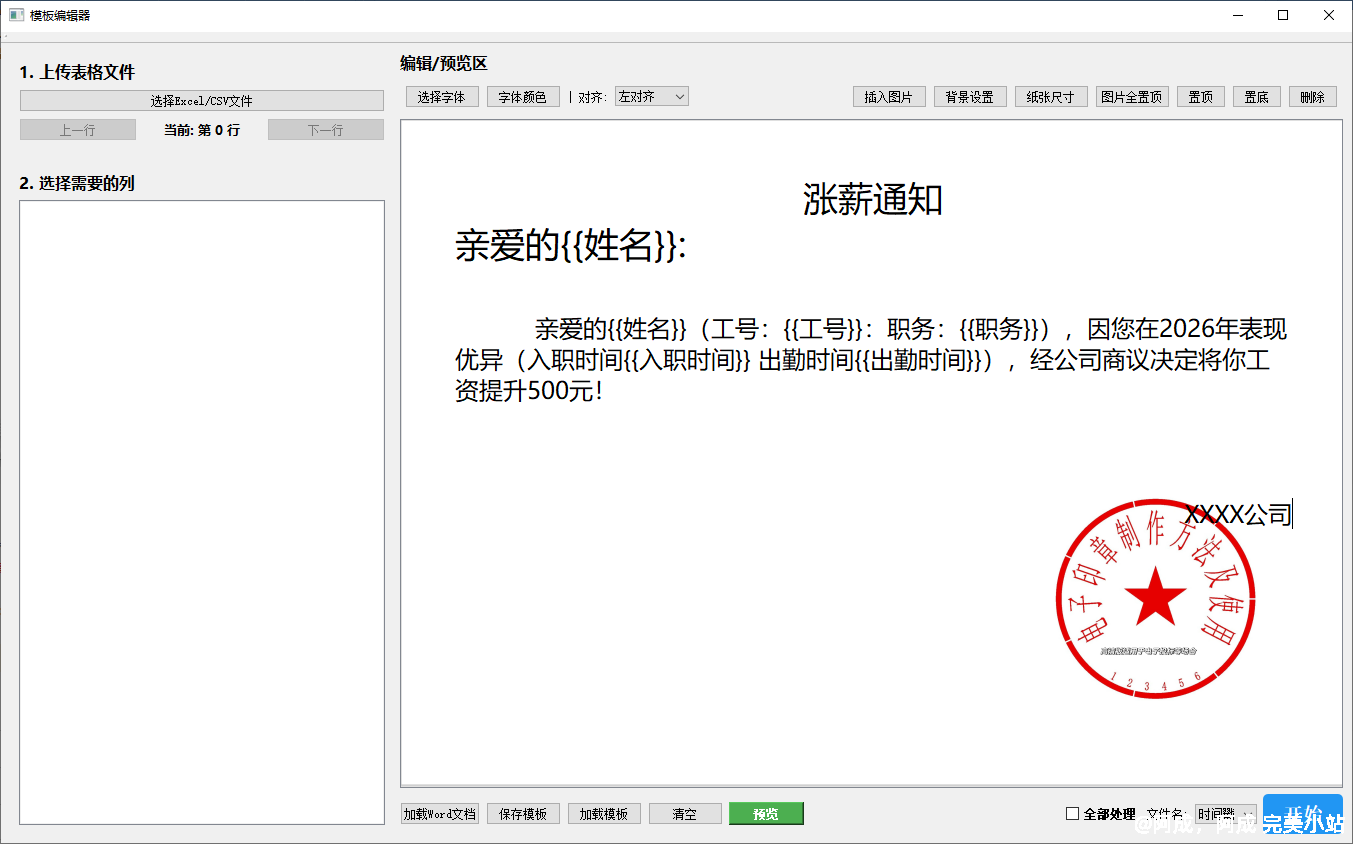Open background settings (背景设置)
The width and height of the screenshot is (1353, 844).
coord(969,96)
